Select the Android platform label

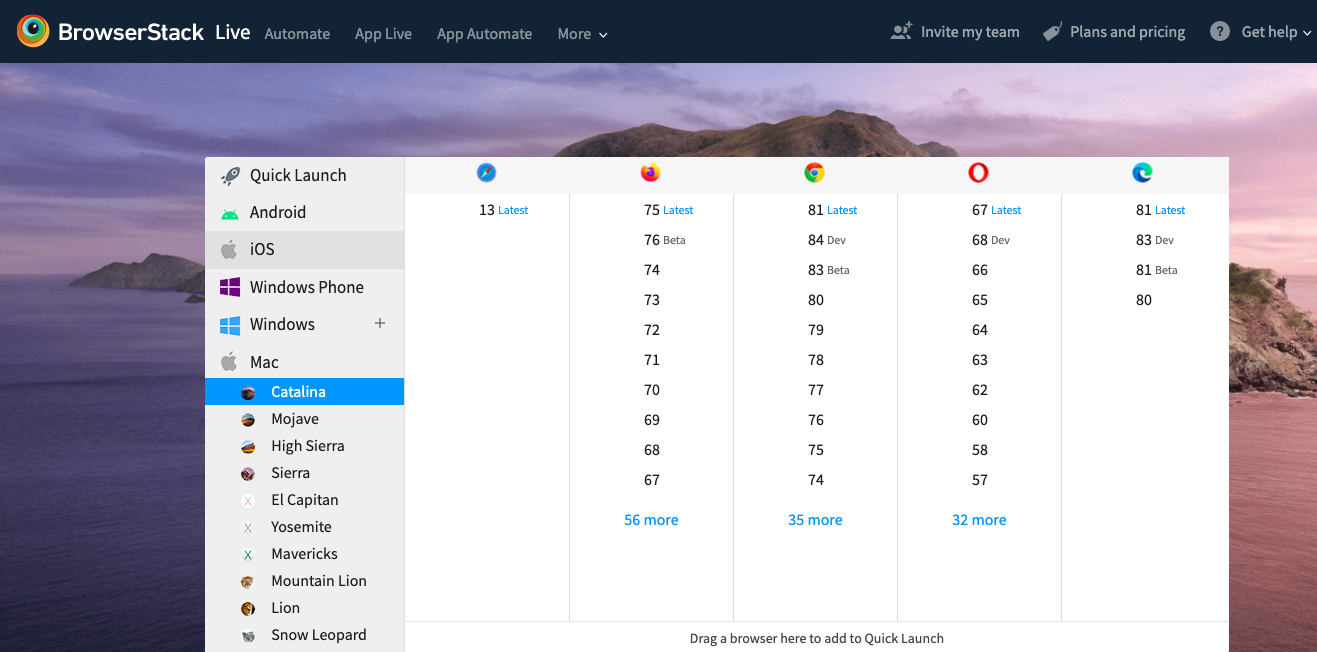(x=278, y=212)
